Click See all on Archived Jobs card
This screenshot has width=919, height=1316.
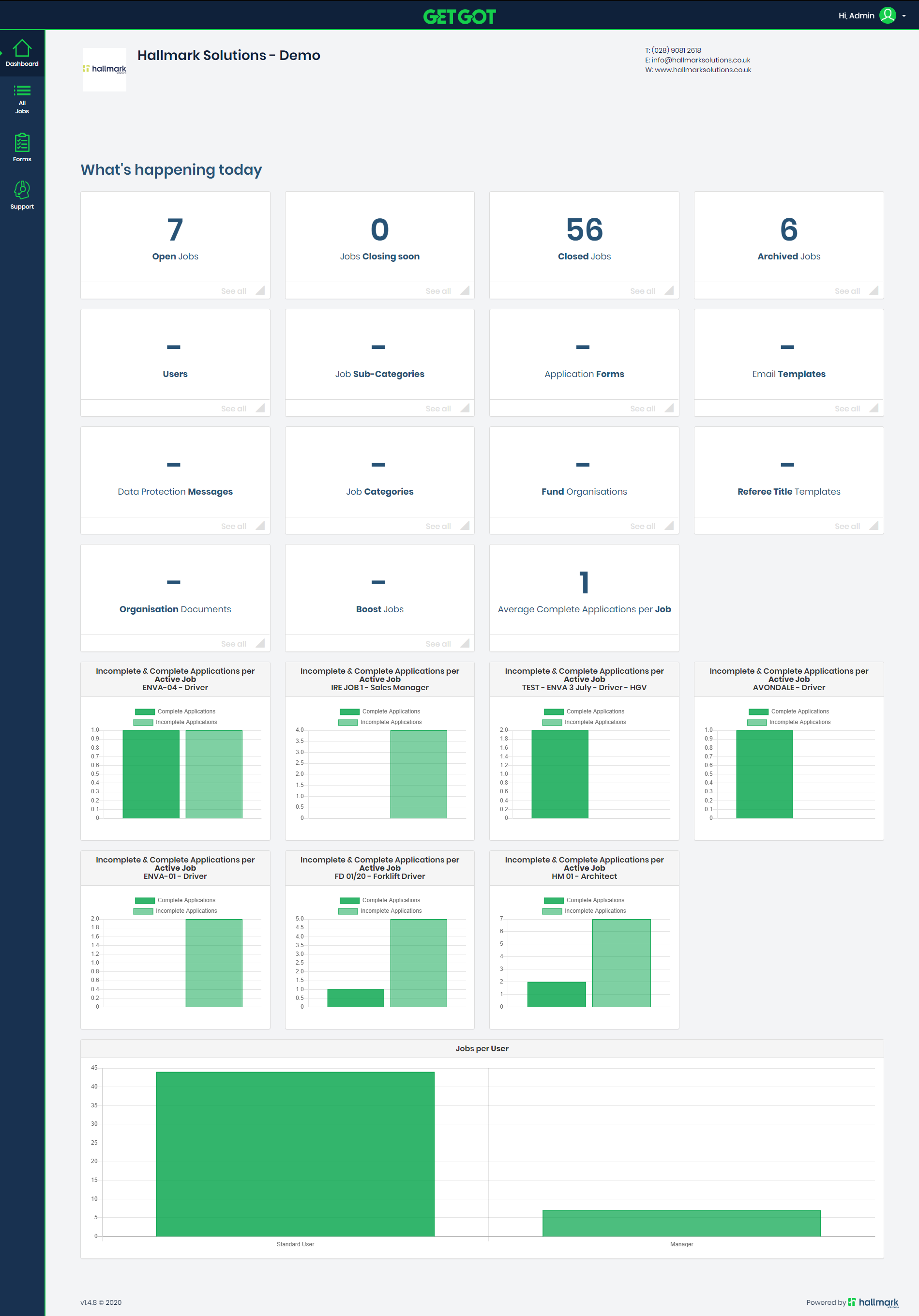click(847, 291)
